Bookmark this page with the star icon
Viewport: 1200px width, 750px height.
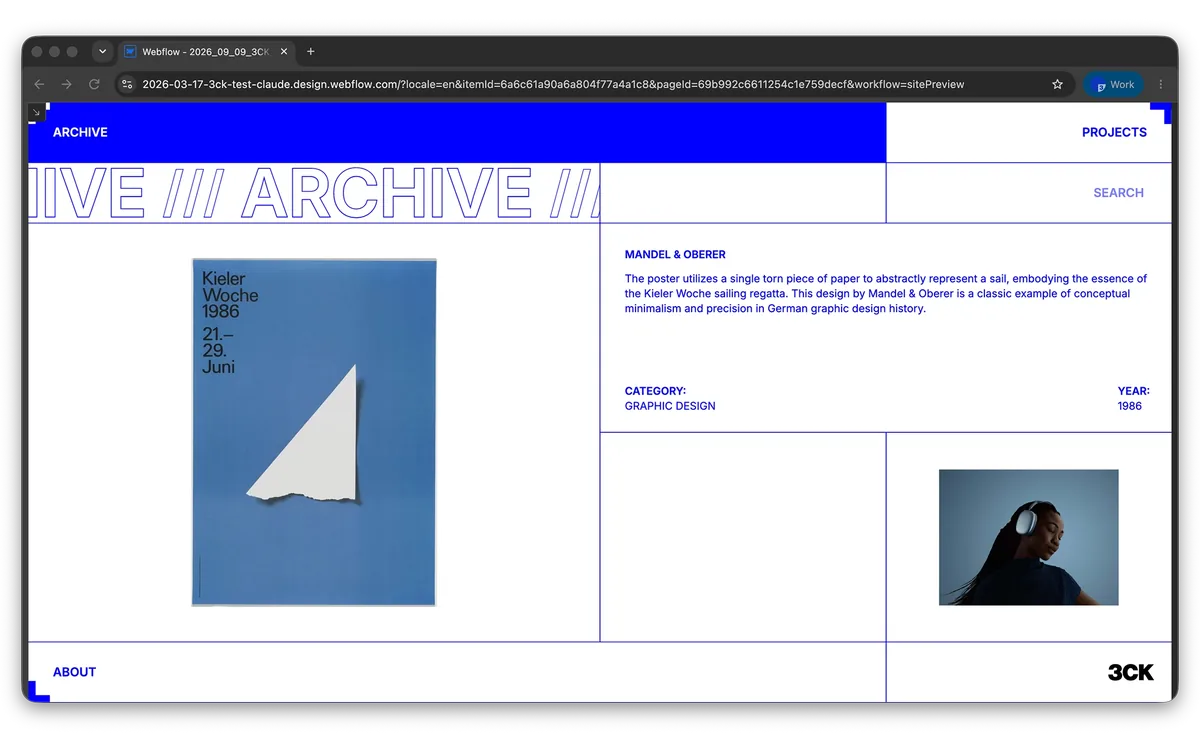(x=1057, y=85)
